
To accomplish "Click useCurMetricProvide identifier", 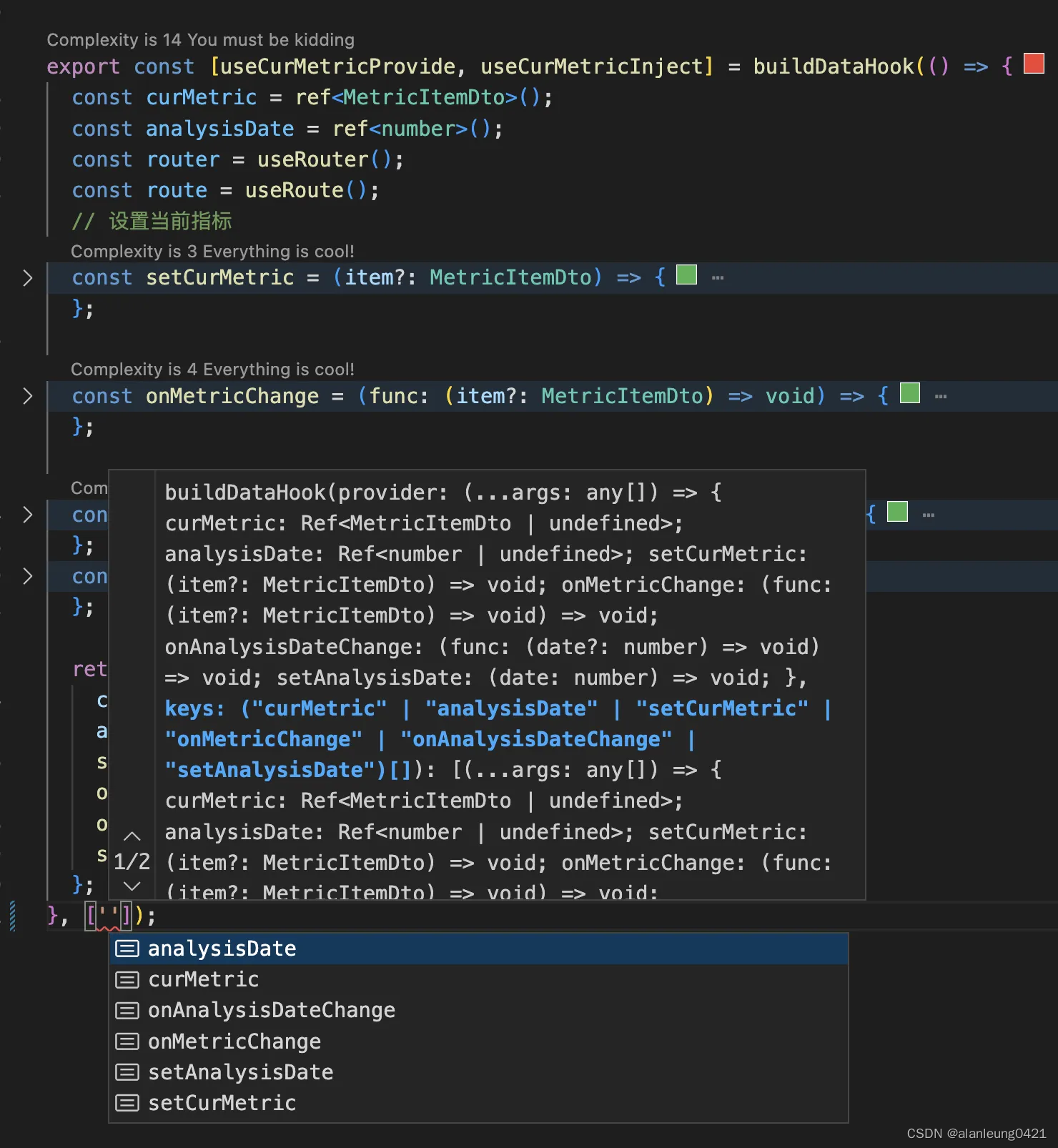I will (339, 67).
